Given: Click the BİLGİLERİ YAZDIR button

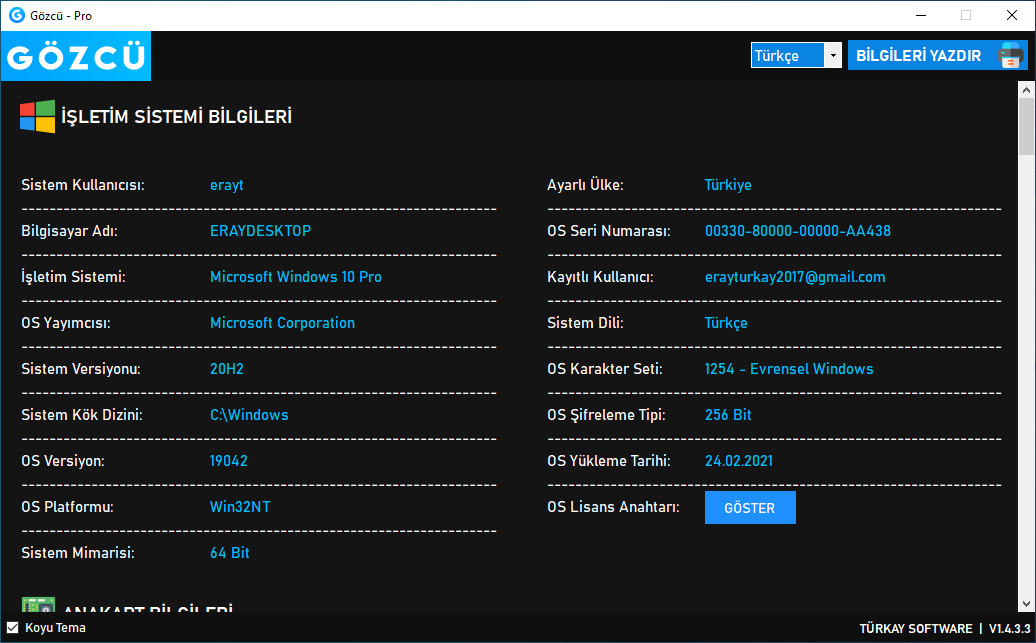Looking at the screenshot, I should [938, 56].
